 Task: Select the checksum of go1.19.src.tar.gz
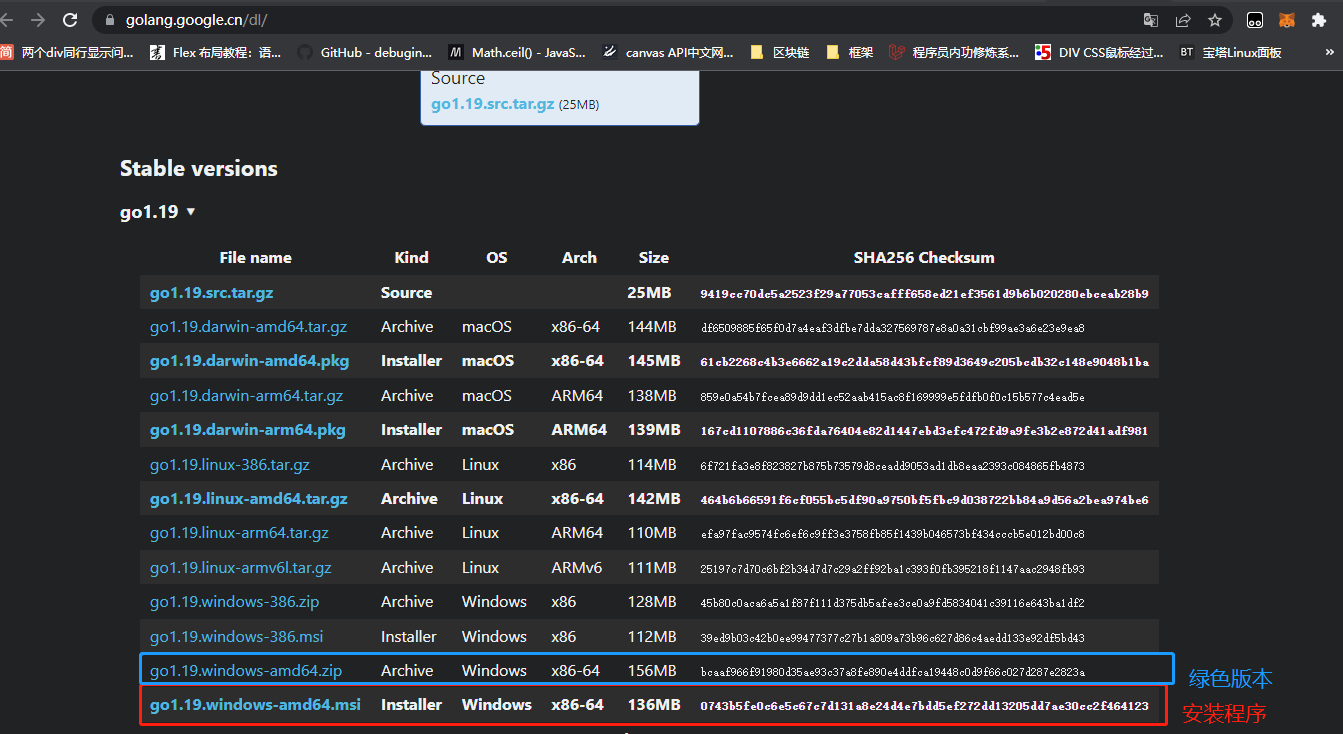924,294
